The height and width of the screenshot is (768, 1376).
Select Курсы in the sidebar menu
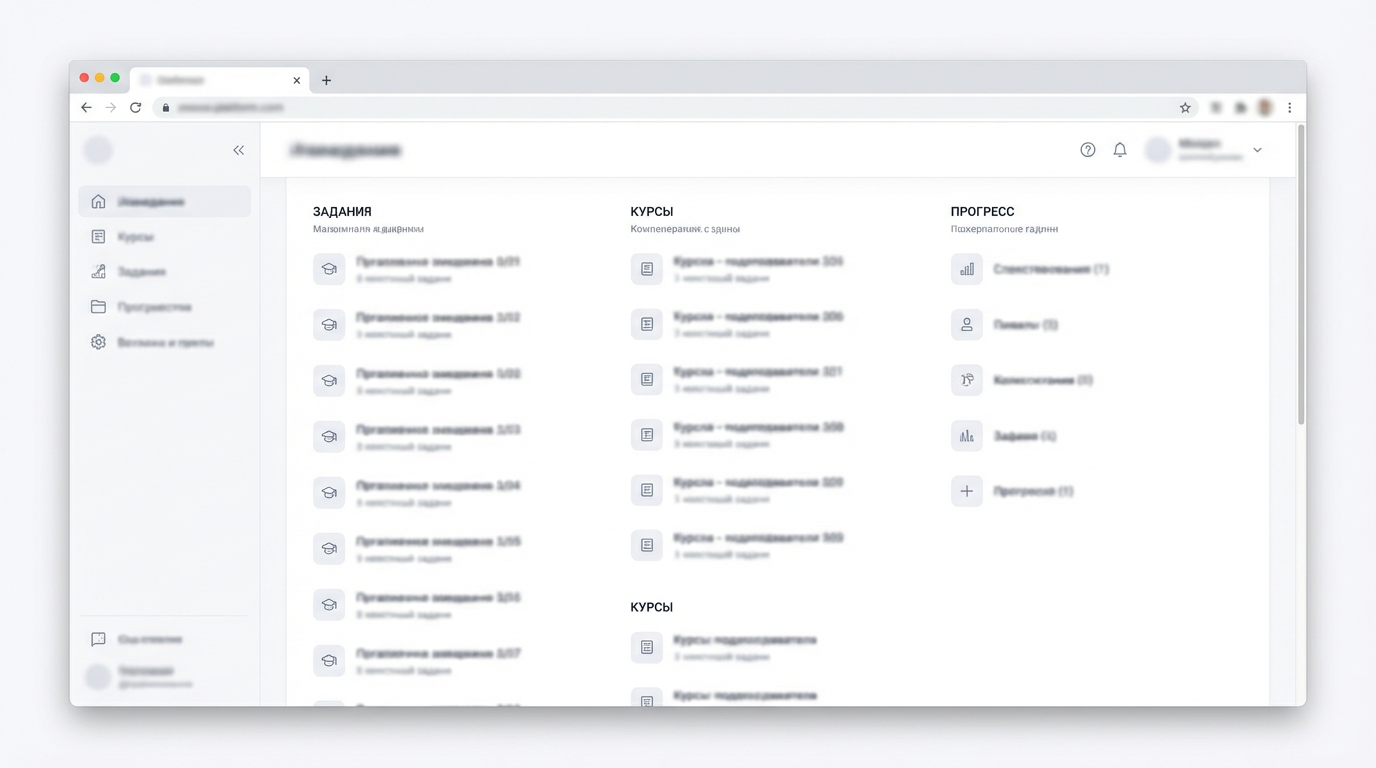point(135,237)
